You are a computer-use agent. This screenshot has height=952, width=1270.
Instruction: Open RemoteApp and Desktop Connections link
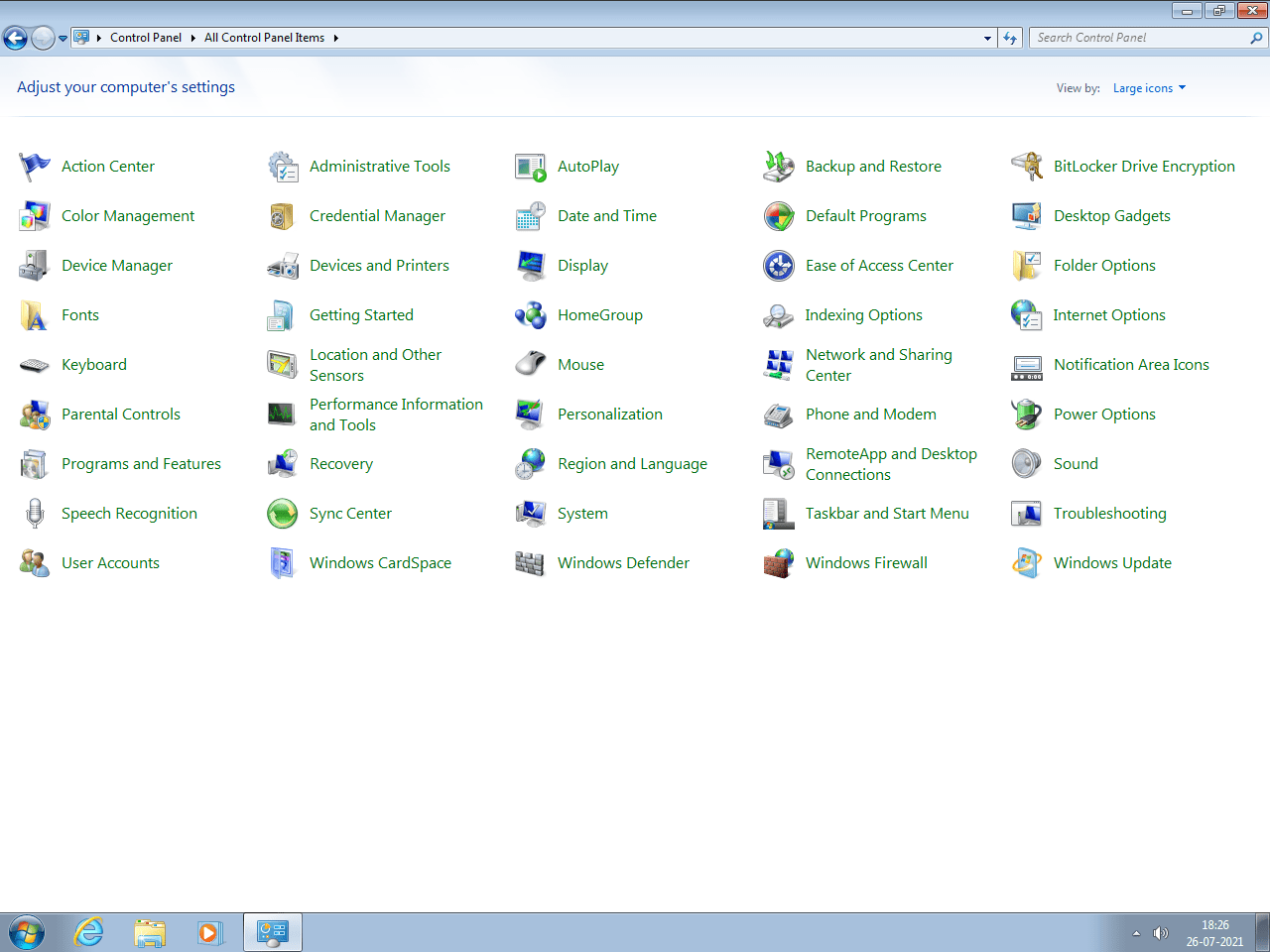[x=891, y=464]
